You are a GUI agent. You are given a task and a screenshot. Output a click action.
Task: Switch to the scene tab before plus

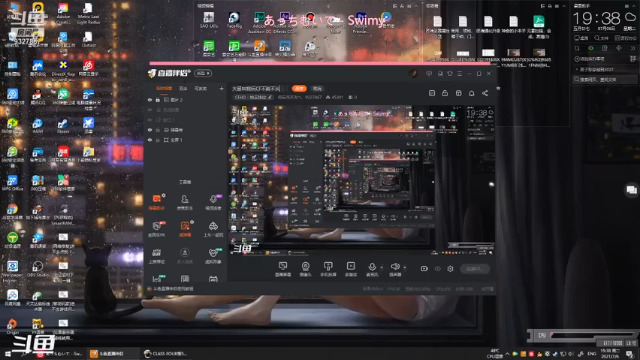[200, 89]
